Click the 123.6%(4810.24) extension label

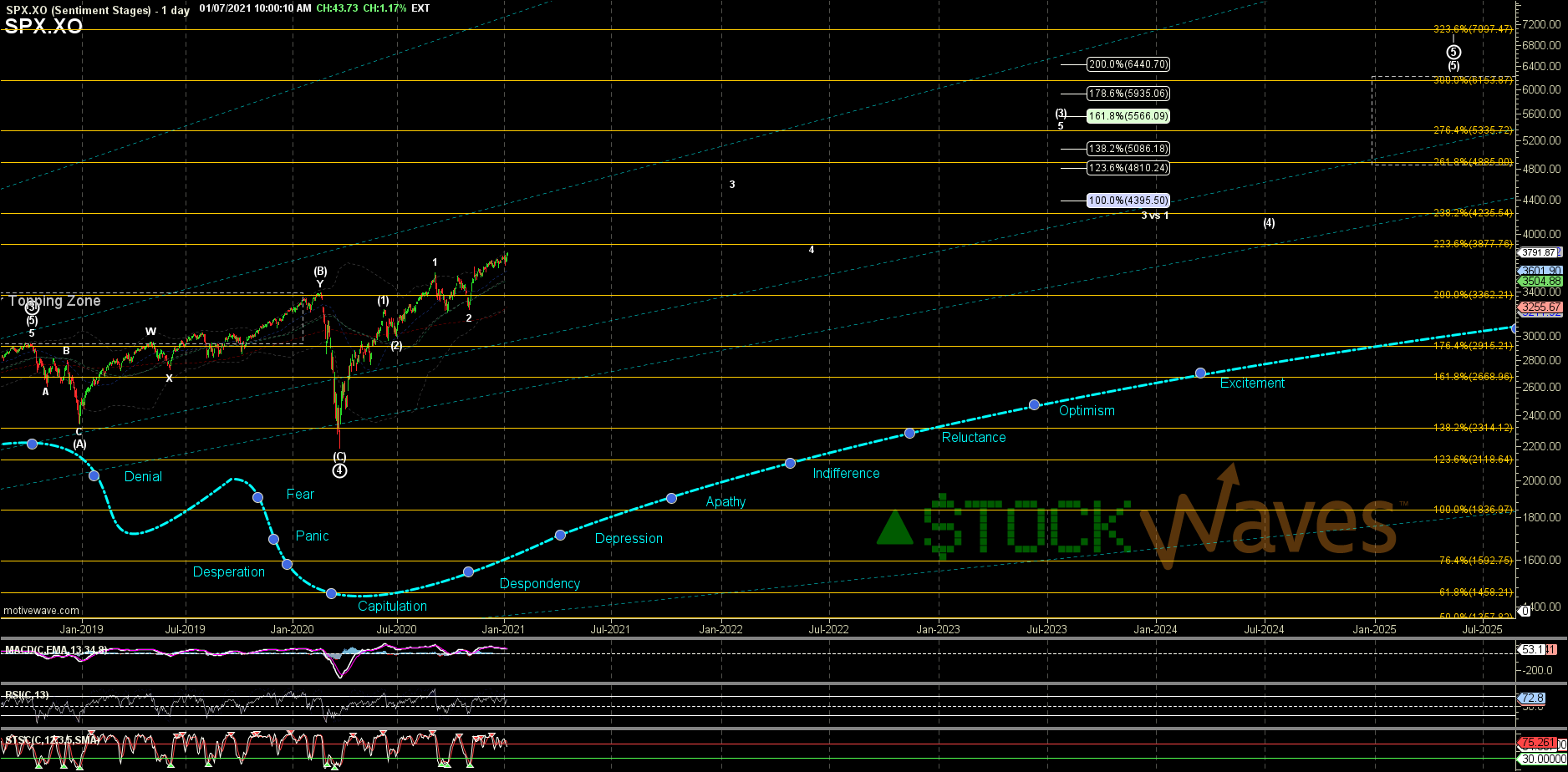(x=1128, y=168)
